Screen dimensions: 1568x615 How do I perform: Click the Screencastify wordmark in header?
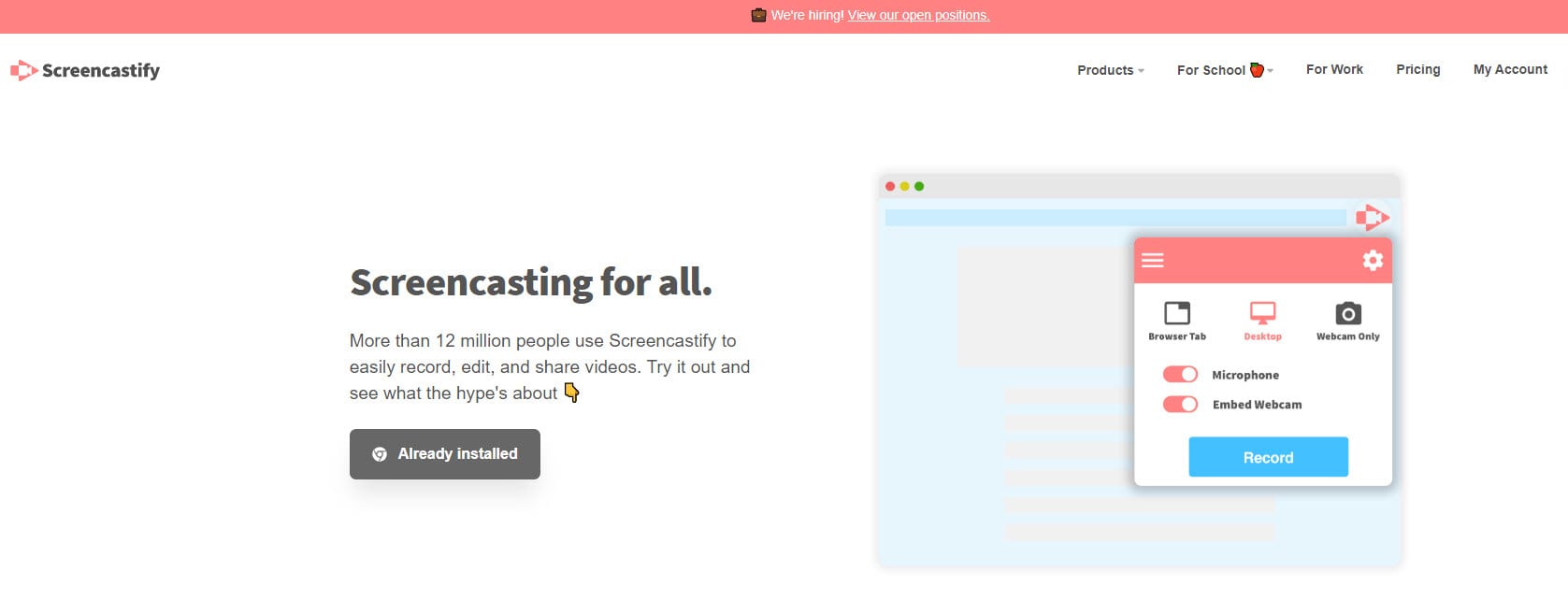pos(101,70)
